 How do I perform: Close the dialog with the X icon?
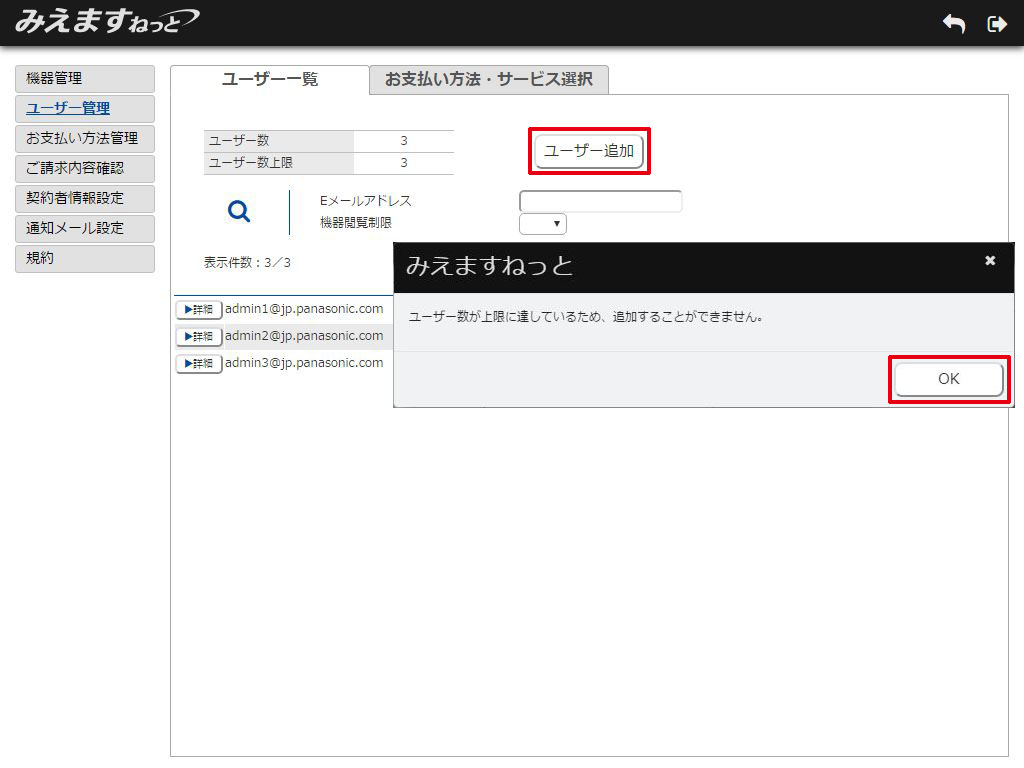point(990,261)
